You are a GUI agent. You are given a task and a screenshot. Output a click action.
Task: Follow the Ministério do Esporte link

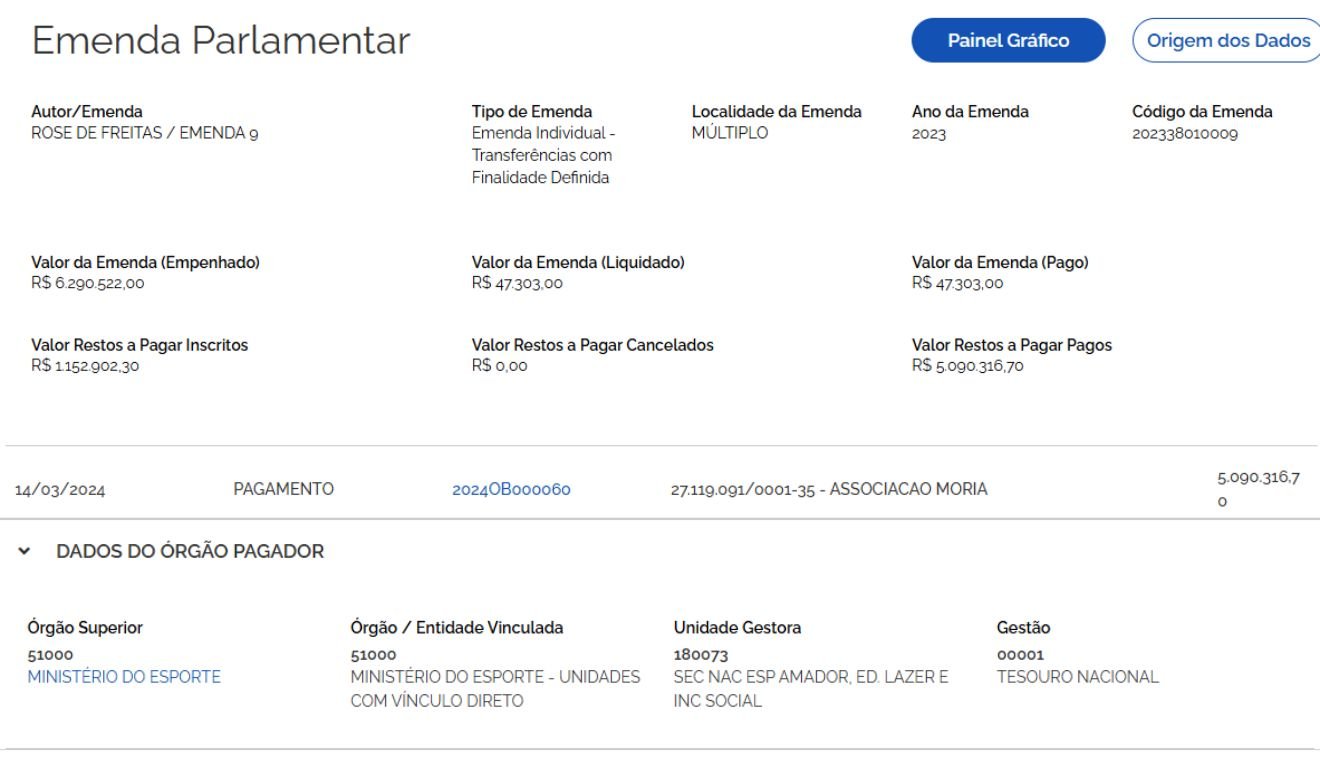[x=124, y=677]
